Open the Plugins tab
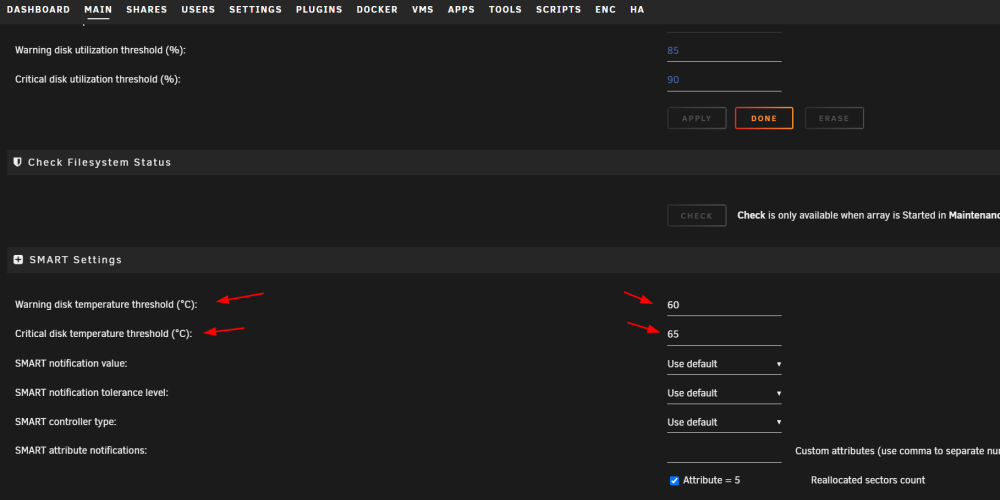The width and height of the screenshot is (1000, 500). (320, 10)
